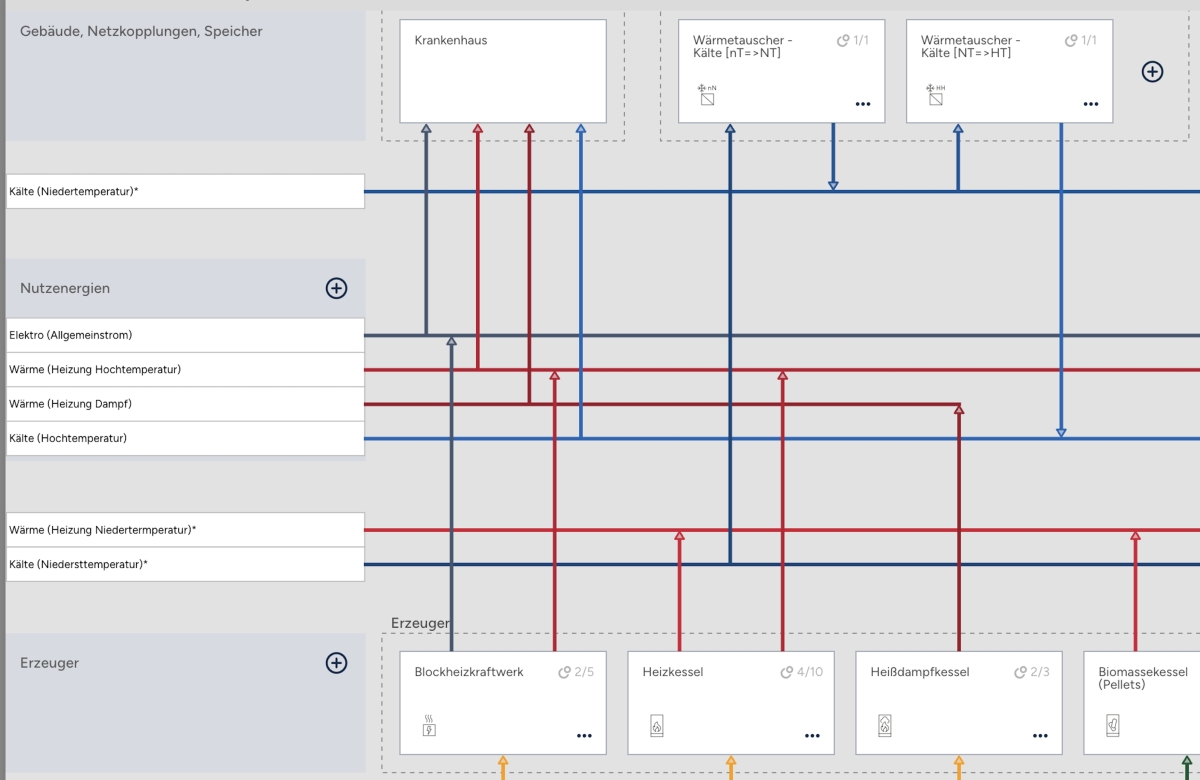Click the Heißdampfkessel steam boiler icon
This screenshot has width=1200, height=780.
click(884, 725)
